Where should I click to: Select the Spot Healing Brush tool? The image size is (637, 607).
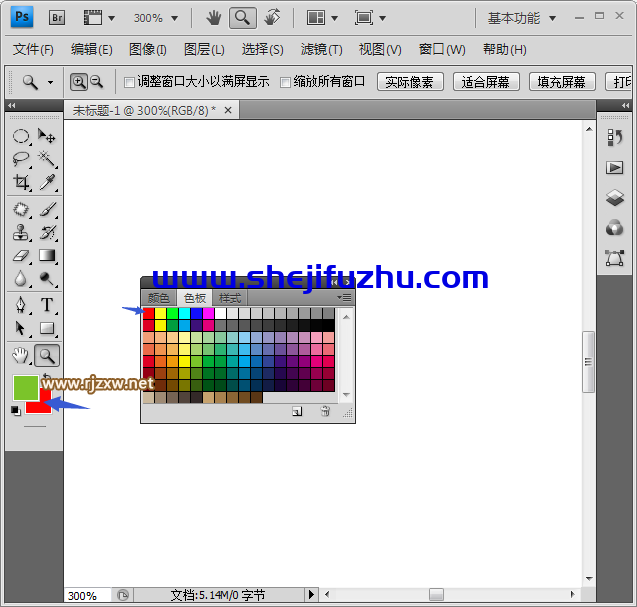click(x=21, y=210)
